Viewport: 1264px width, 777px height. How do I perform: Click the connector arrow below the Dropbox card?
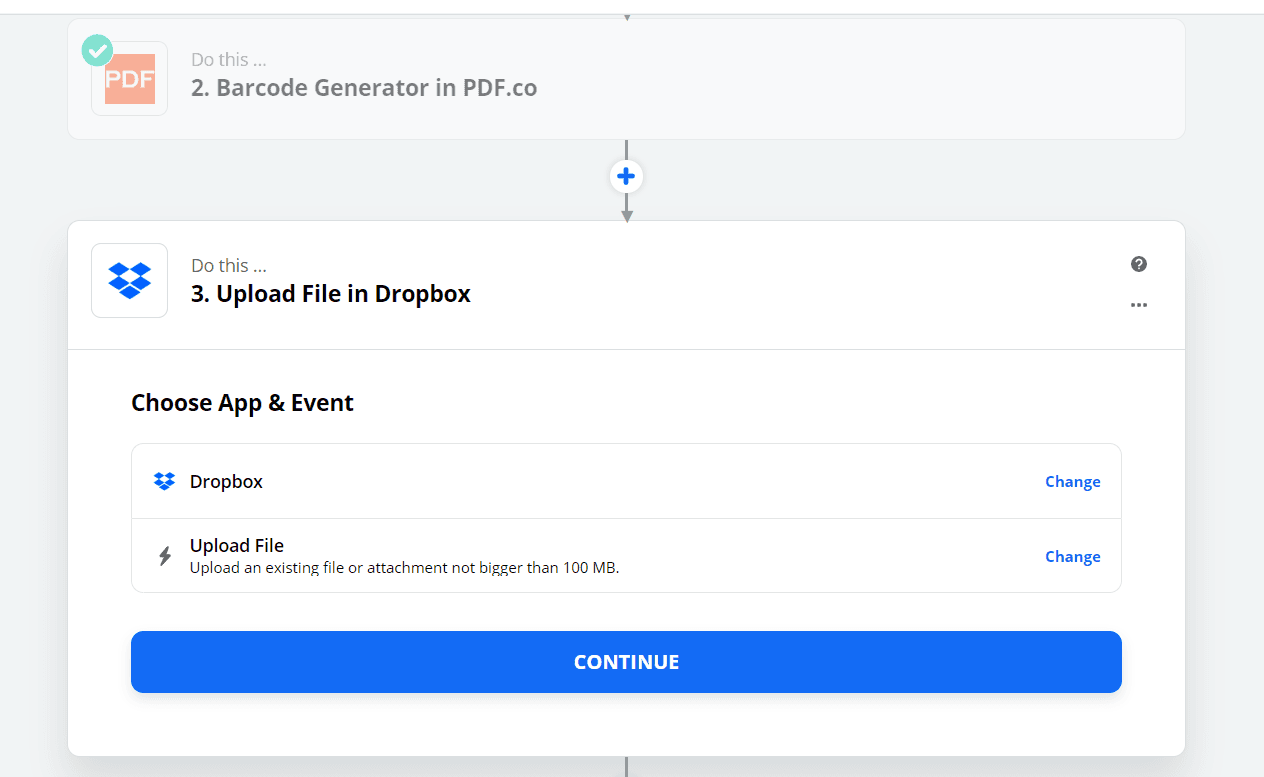click(626, 765)
